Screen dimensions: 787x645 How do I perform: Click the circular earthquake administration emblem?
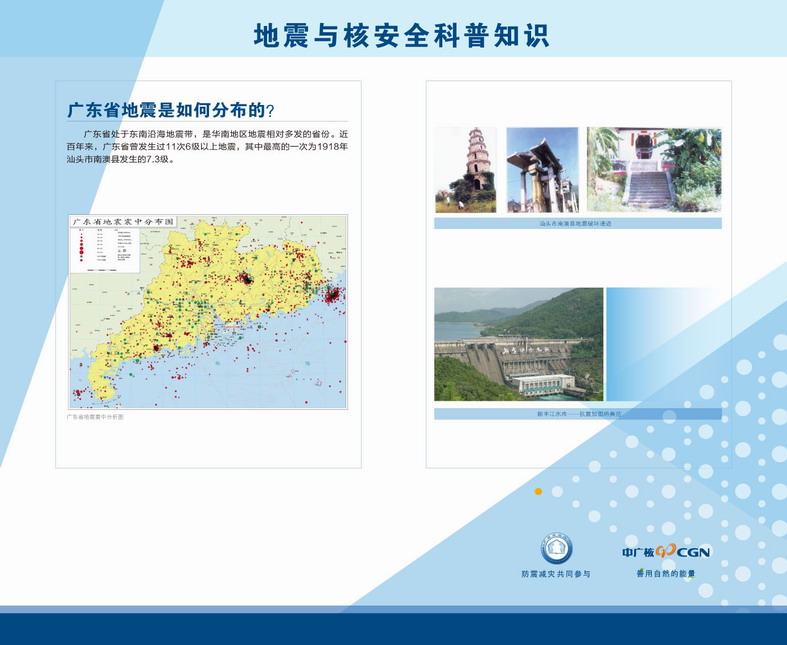click(x=556, y=549)
